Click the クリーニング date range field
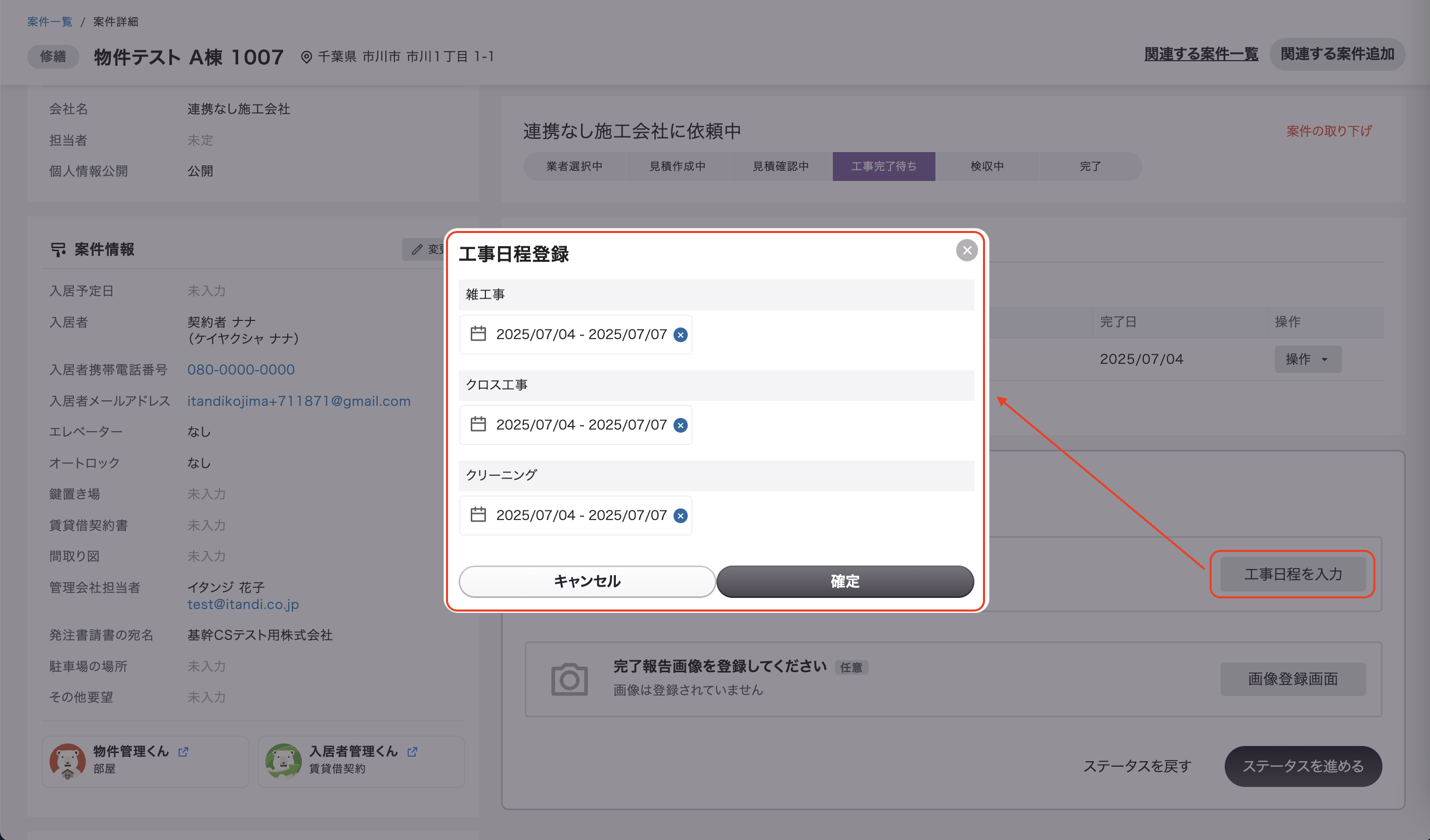Screen dimensions: 1430x840 coord(580,515)
